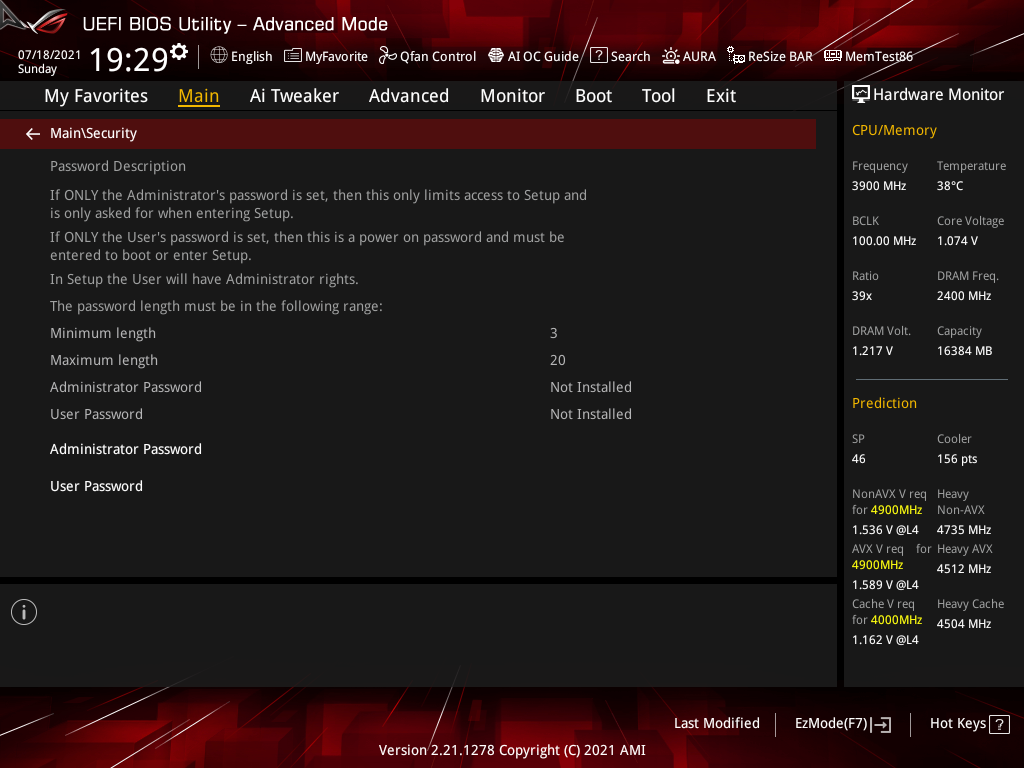1024x768 pixels.
Task: Open the BIOS Search tool
Action: pos(620,56)
